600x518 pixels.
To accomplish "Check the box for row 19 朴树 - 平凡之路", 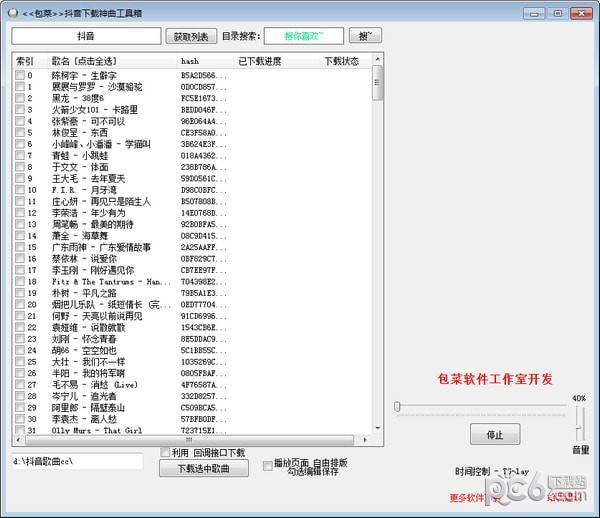I will tap(20, 293).
